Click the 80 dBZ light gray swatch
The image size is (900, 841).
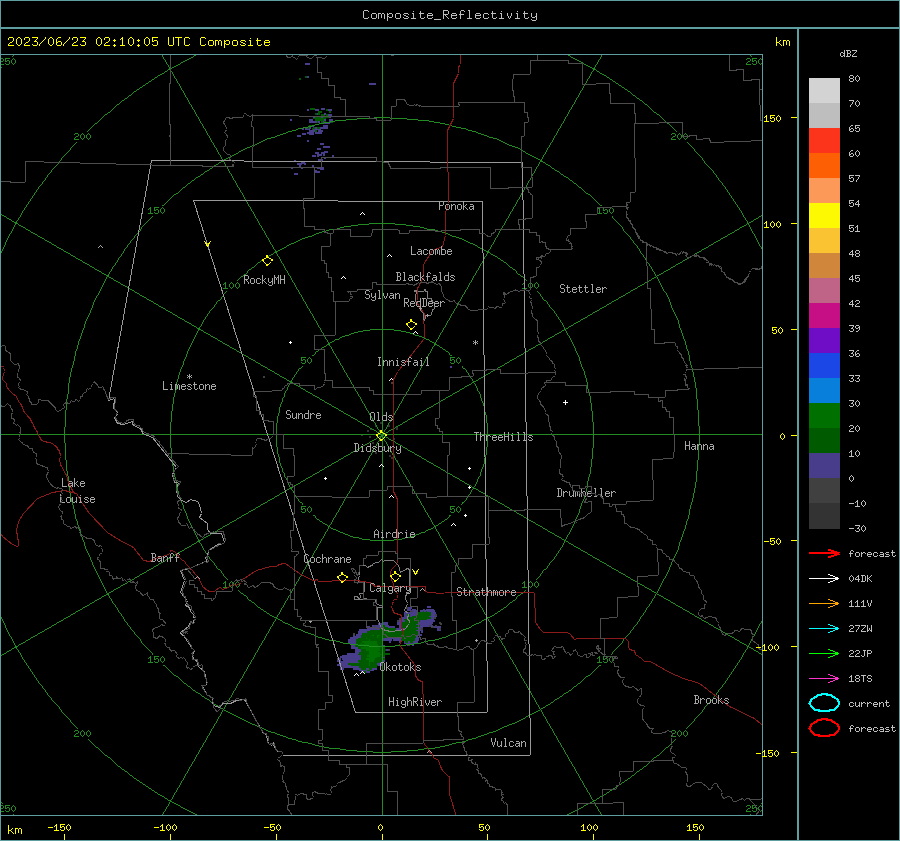[x=824, y=90]
